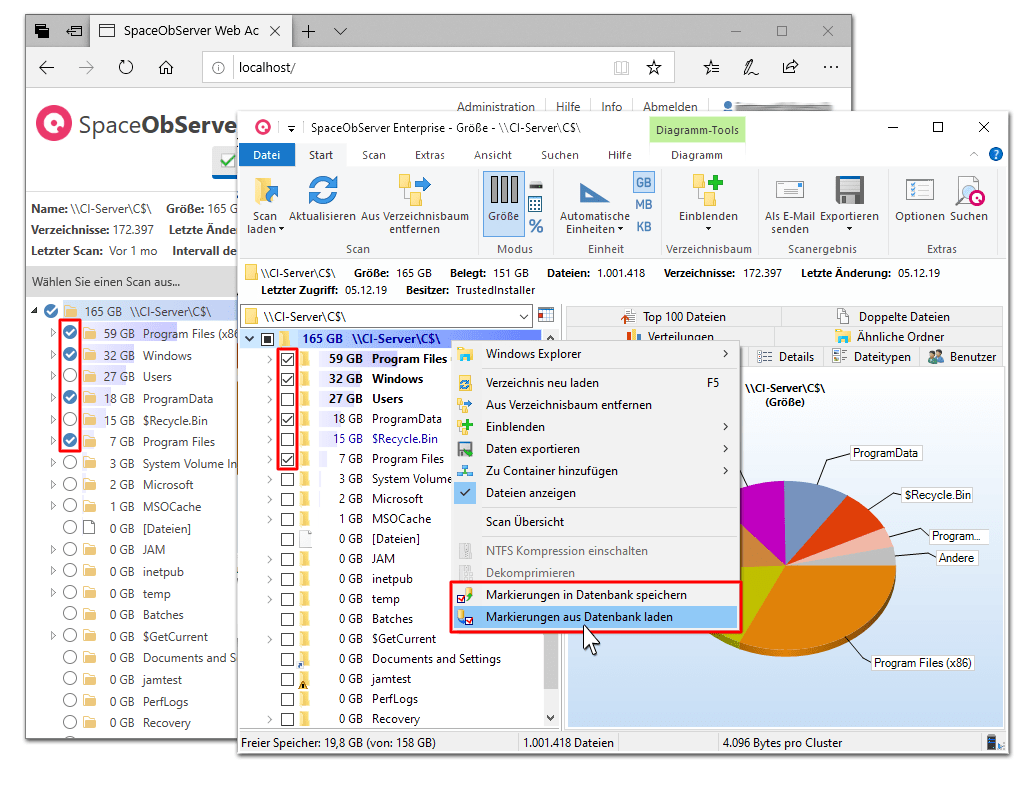
Task: Open the Datei ribbon tab
Action: (x=266, y=155)
